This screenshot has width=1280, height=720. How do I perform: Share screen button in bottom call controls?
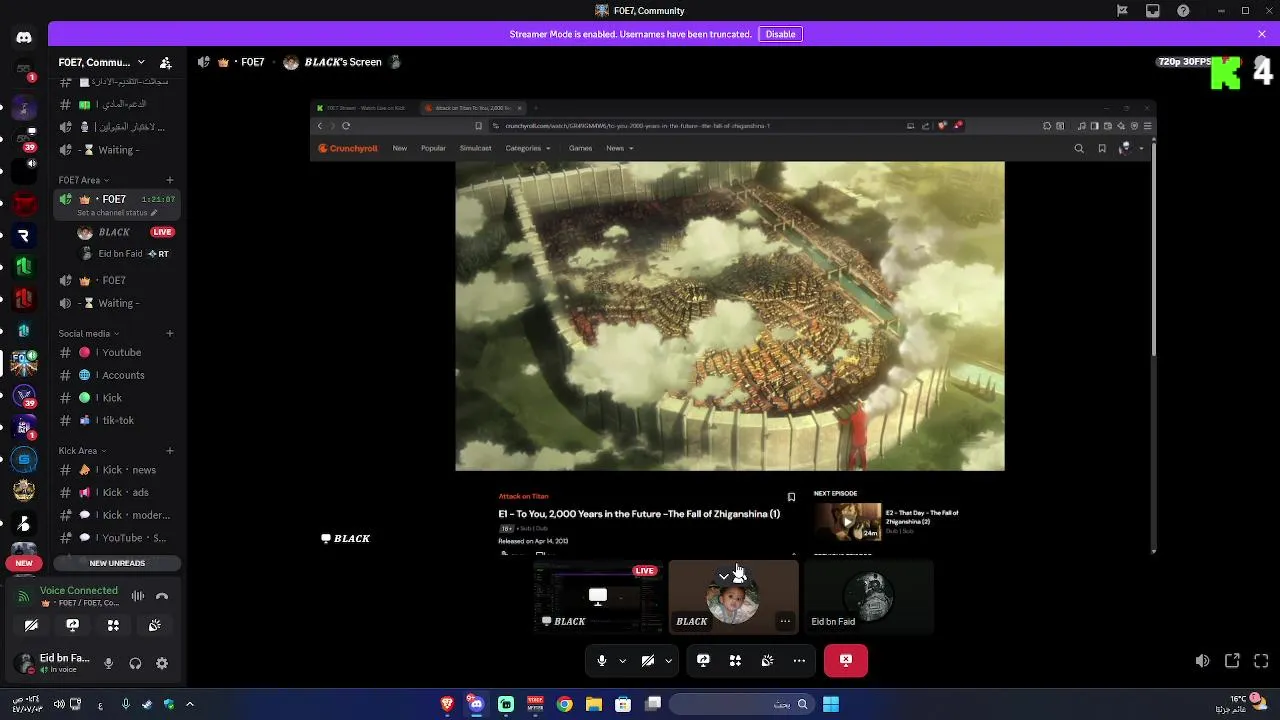703,660
